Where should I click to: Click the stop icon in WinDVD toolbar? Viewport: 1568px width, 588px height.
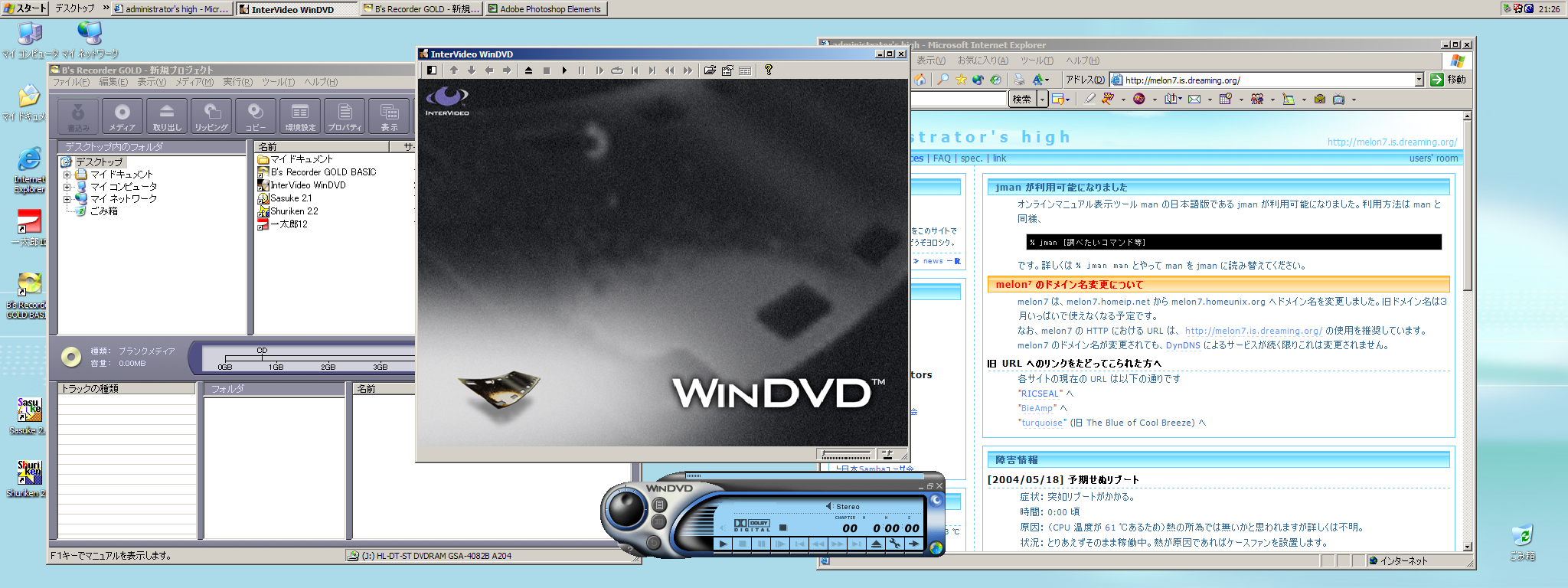[547, 70]
